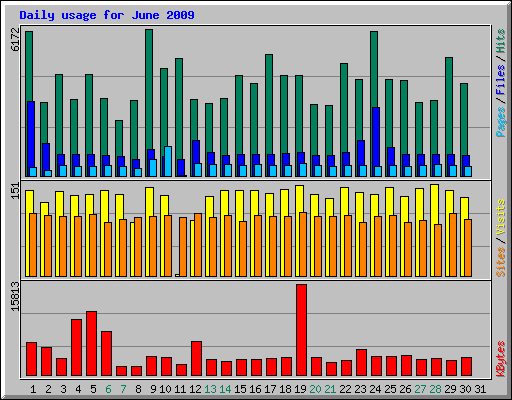512x400 pixels.
Task: Click day label 31 on the x-axis
Action: pos(480,389)
